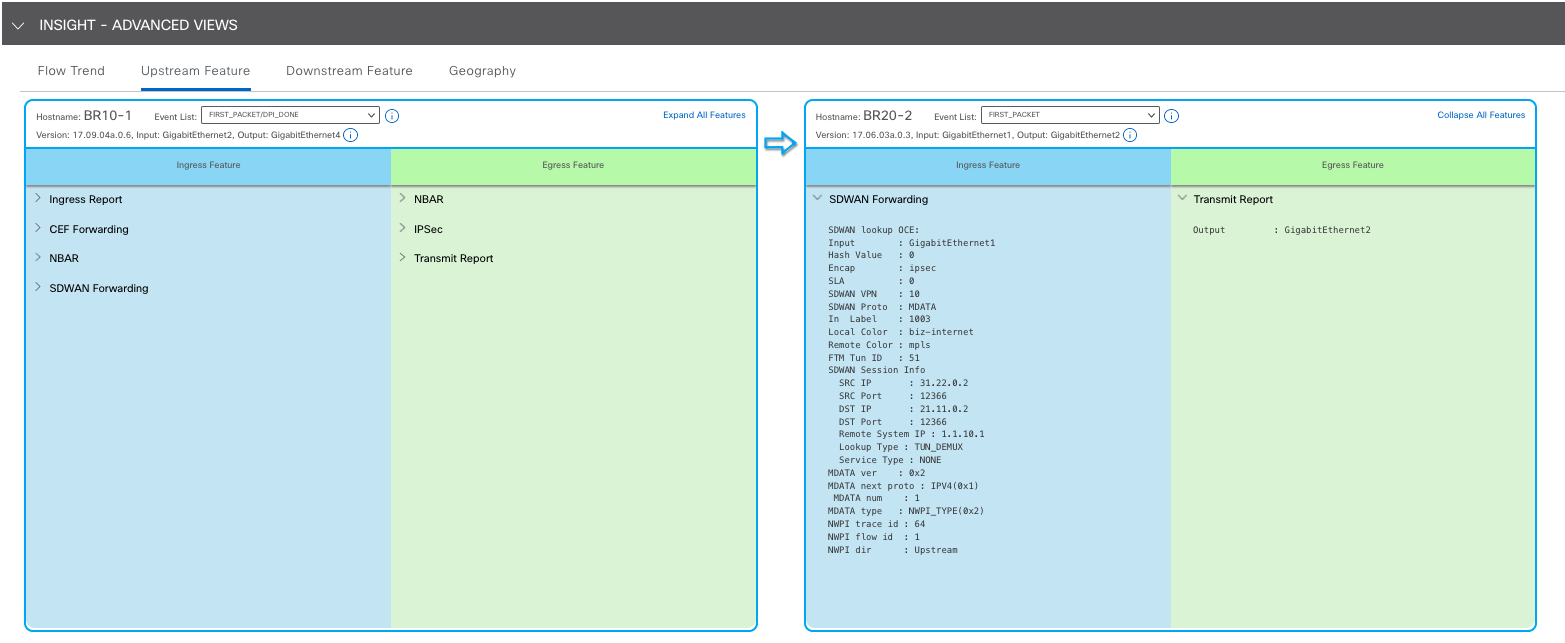The image size is (1565, 643).
Task: Open BR20-2 Event List dropdown
Action: (x=1069, y=115)
